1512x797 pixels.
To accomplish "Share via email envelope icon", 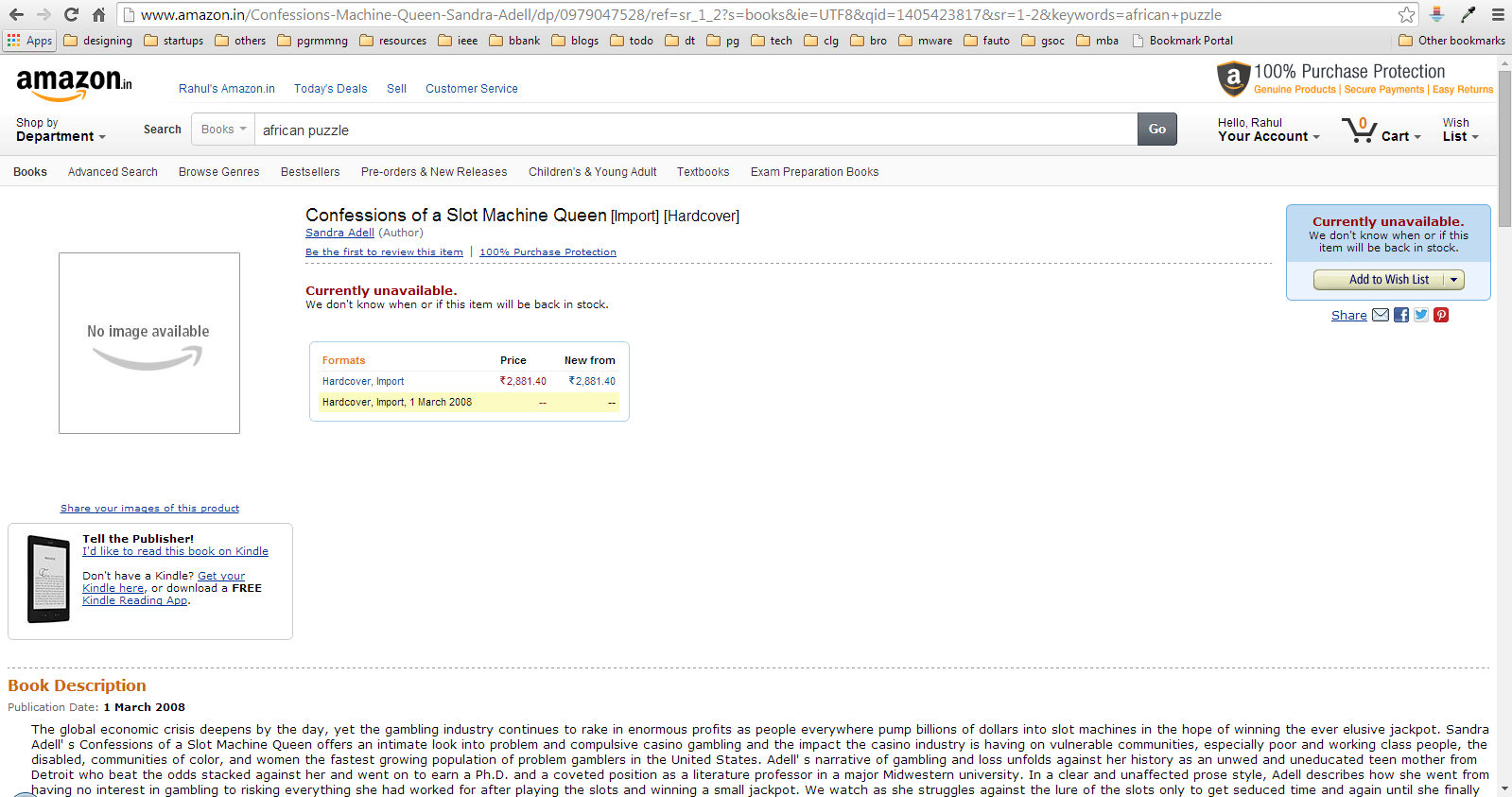I will 1381,315.
